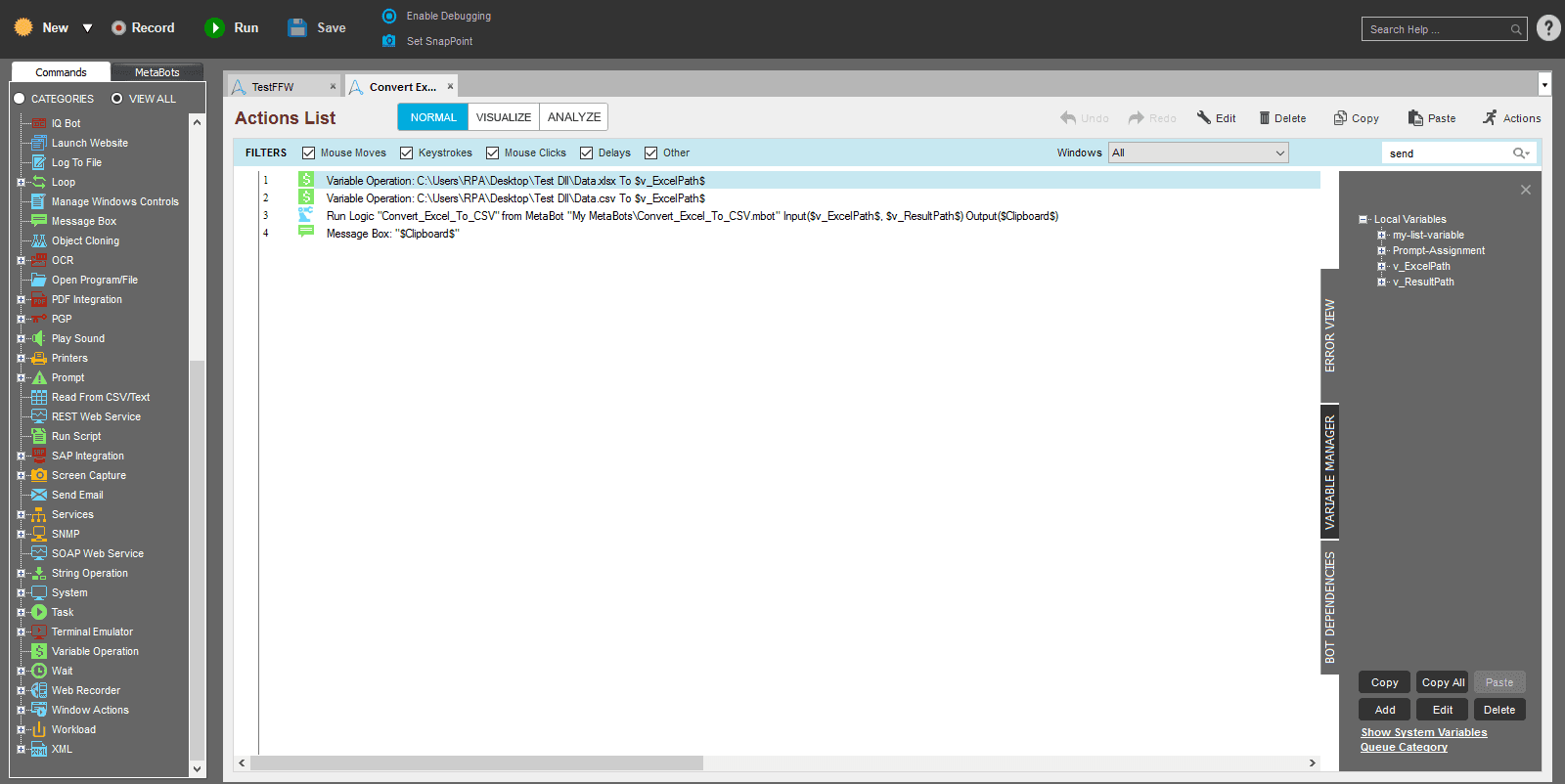This screenshot has width=1565, height=784.
Task: Uncheck the Mouse Moves filter checkbox
Action: [x=309, y=153]
